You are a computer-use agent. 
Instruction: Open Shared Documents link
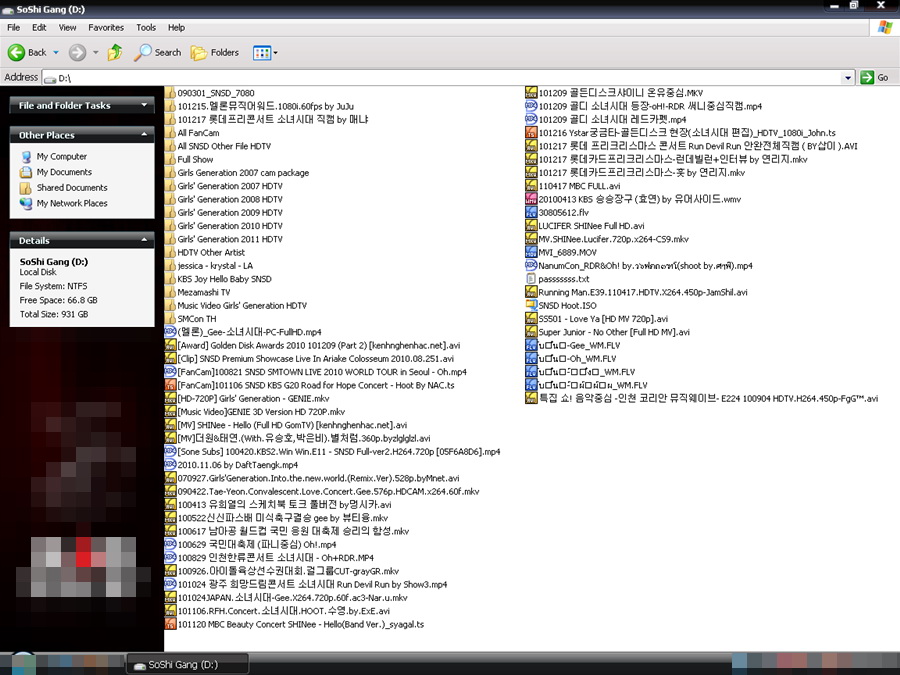click(72, 187)
